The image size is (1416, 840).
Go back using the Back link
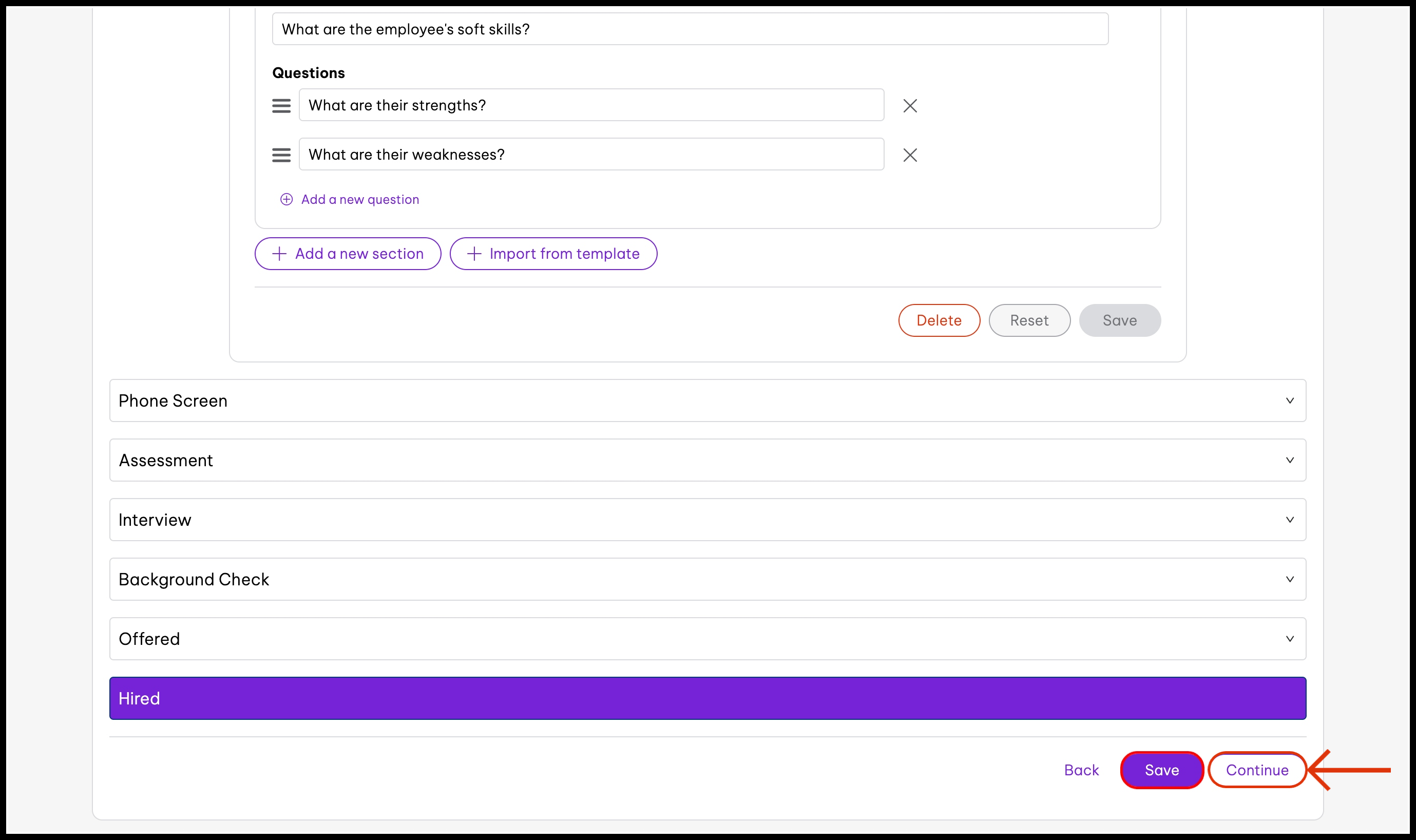1081,770
